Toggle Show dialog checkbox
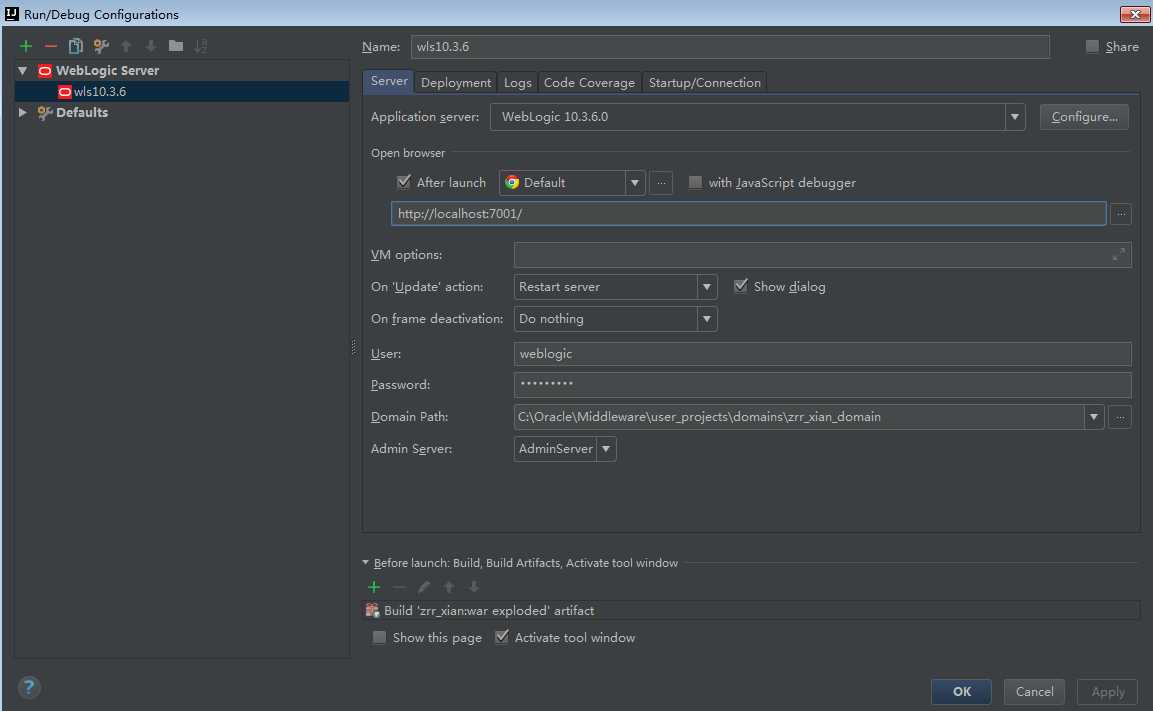 point(740,286)
